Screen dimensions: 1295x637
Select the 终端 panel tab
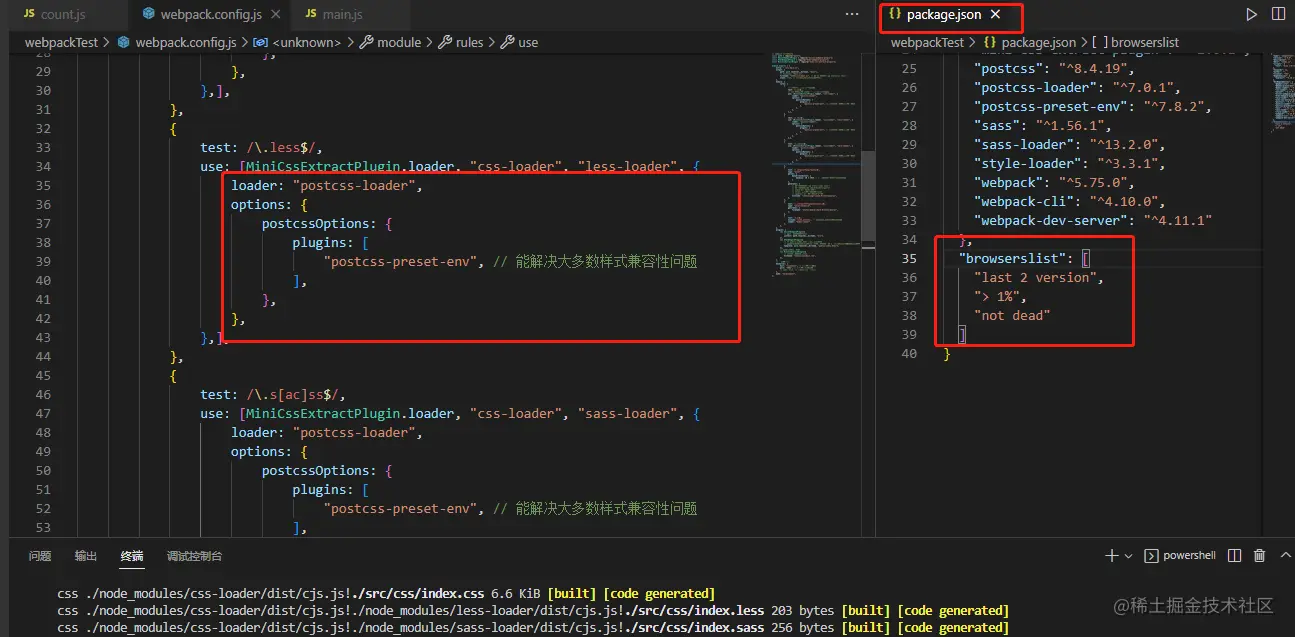coord(132,556)
